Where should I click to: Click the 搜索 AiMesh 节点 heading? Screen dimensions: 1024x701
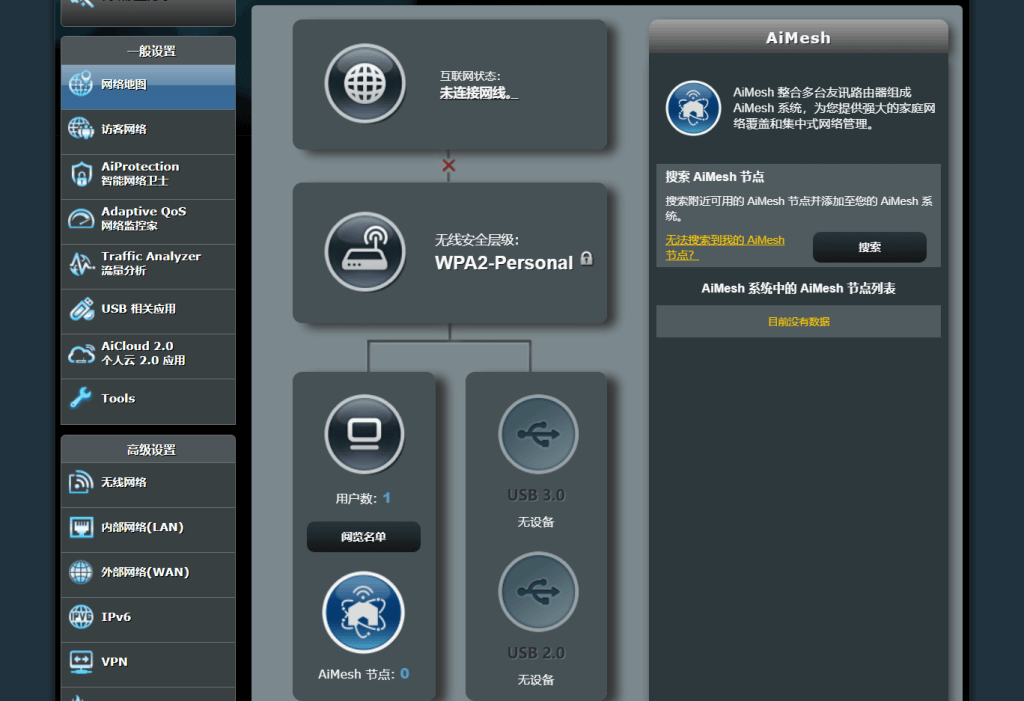(714, 177)
